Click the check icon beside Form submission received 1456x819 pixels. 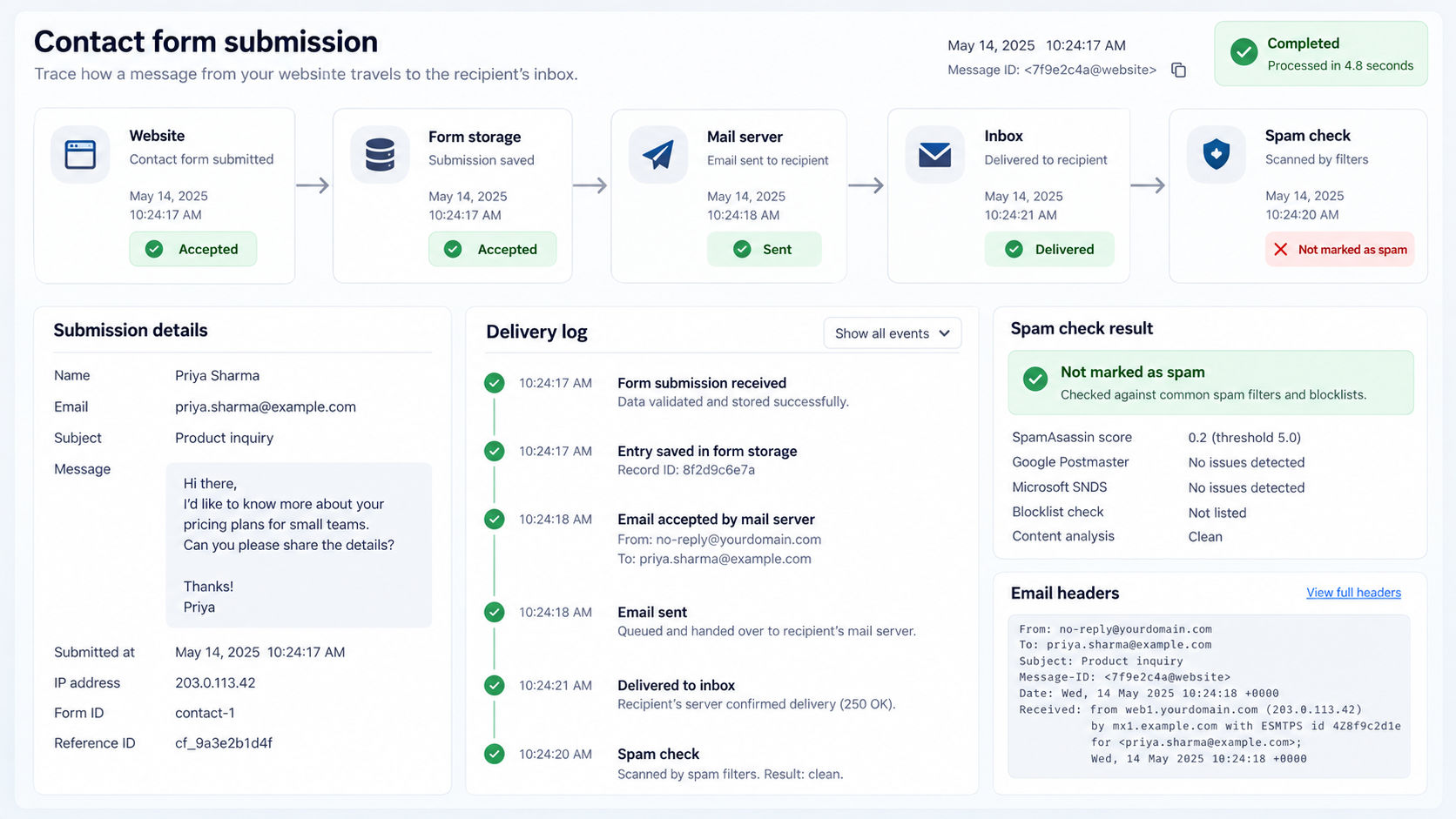(494, 383)
